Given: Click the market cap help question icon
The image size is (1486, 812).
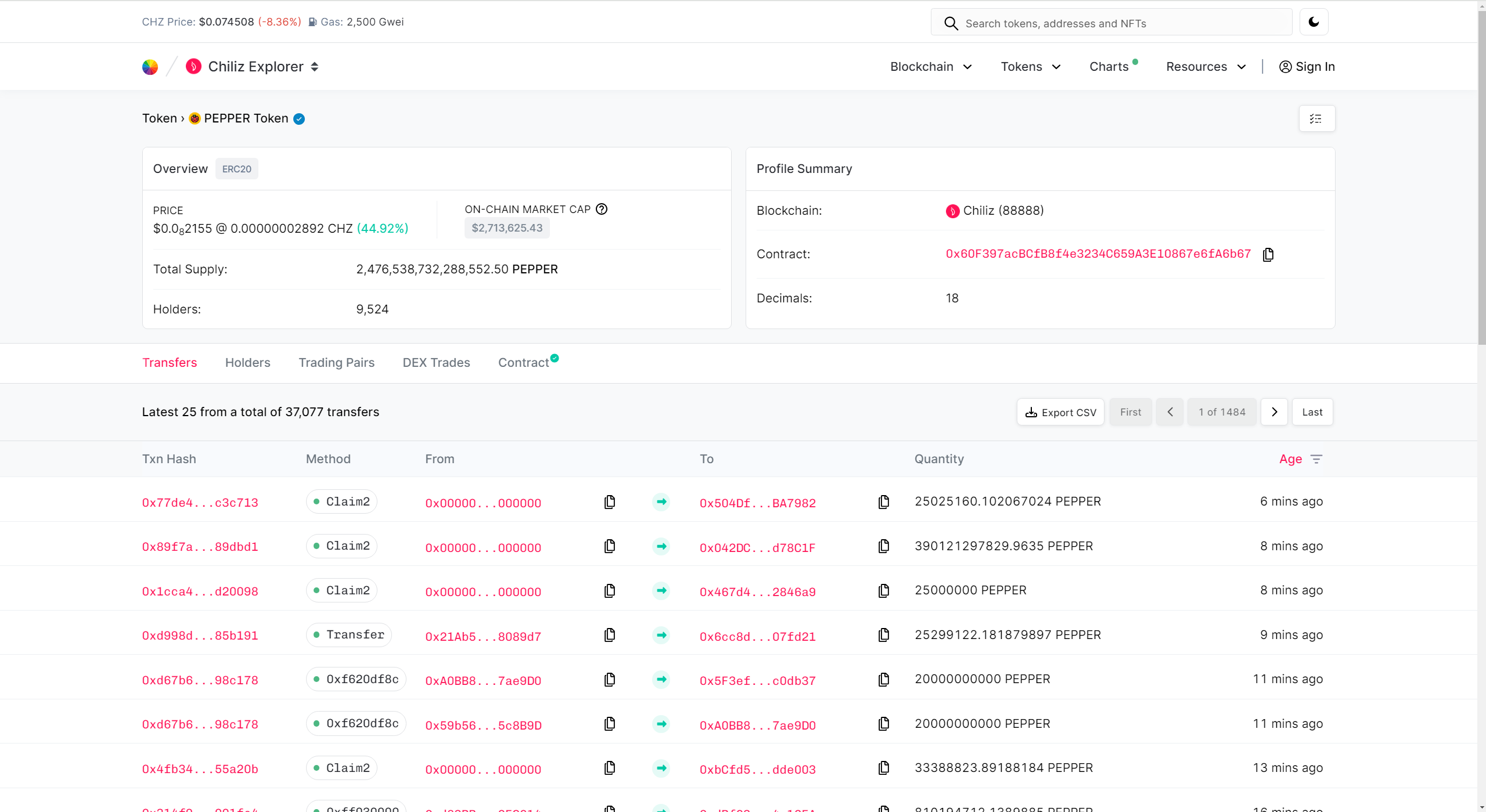Looking at the screenshot, I should pyautogui.click(x=602, y=209).
